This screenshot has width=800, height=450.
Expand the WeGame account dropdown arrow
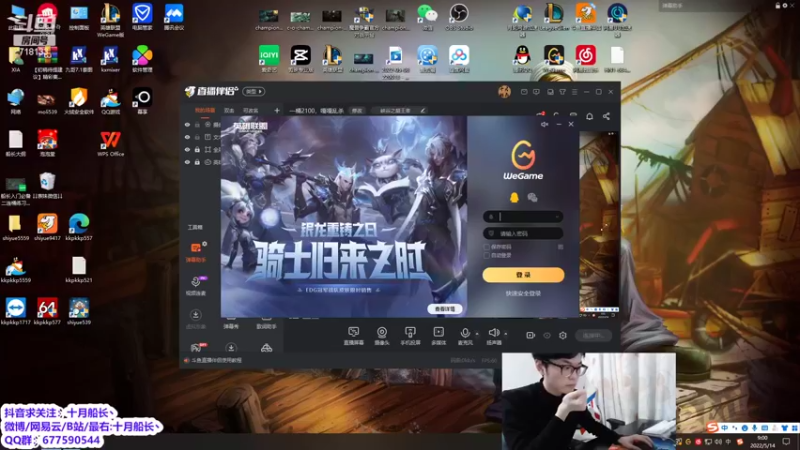point(557,217)
